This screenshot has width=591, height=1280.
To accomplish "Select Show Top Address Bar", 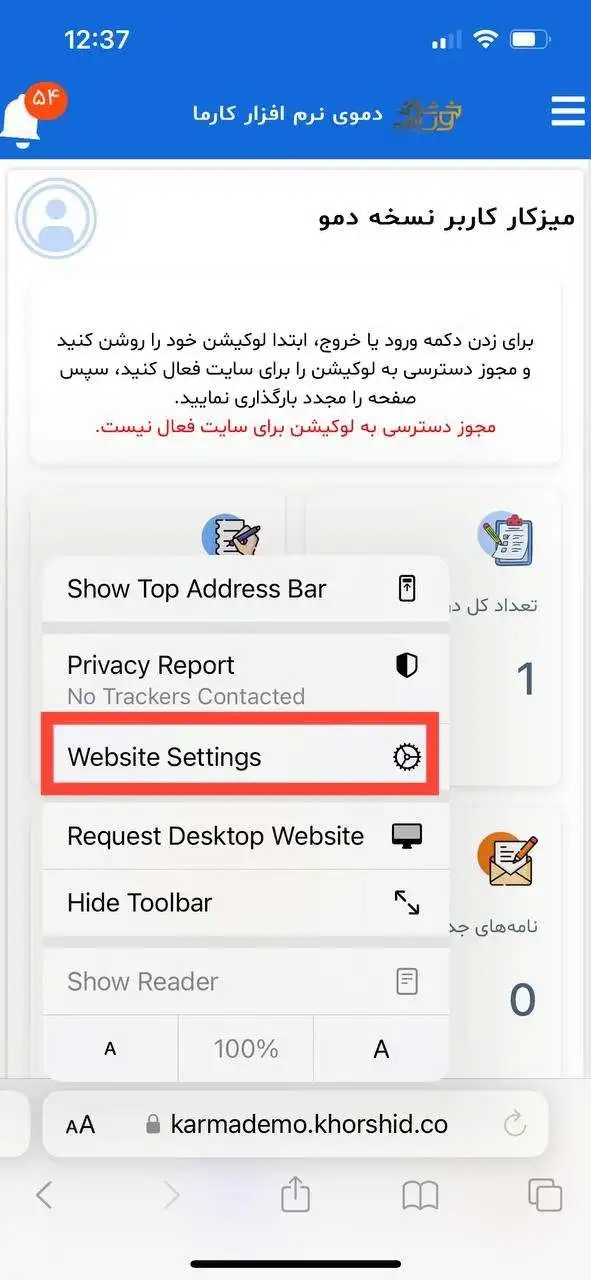I will pos(246,589).
